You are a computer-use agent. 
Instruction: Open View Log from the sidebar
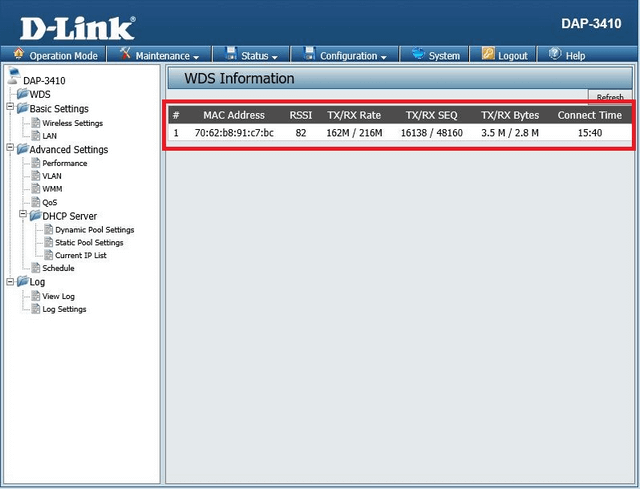tap(58, 296)
